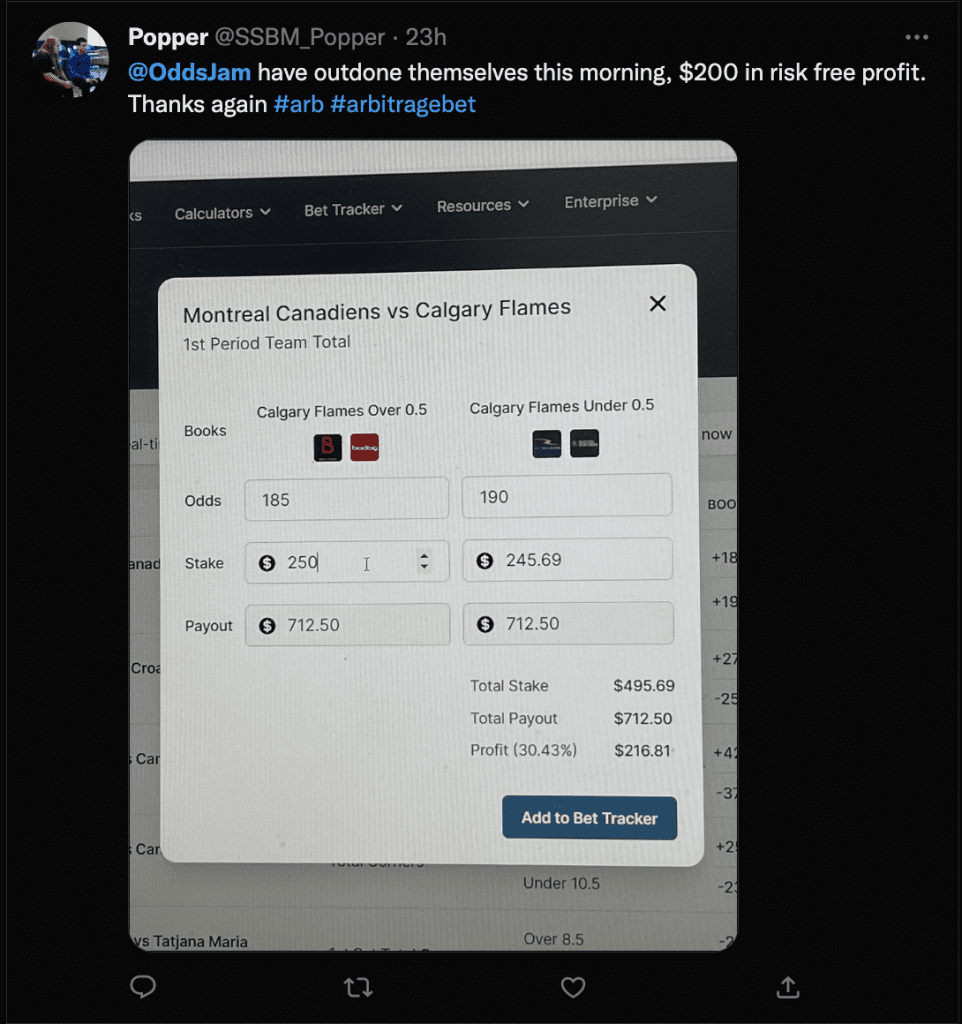Image resolution: width=962 pixels, height=1024 pixels.
Task: Expand the Bet Tracker dropdown menu
Action: [x=353, y=210]
